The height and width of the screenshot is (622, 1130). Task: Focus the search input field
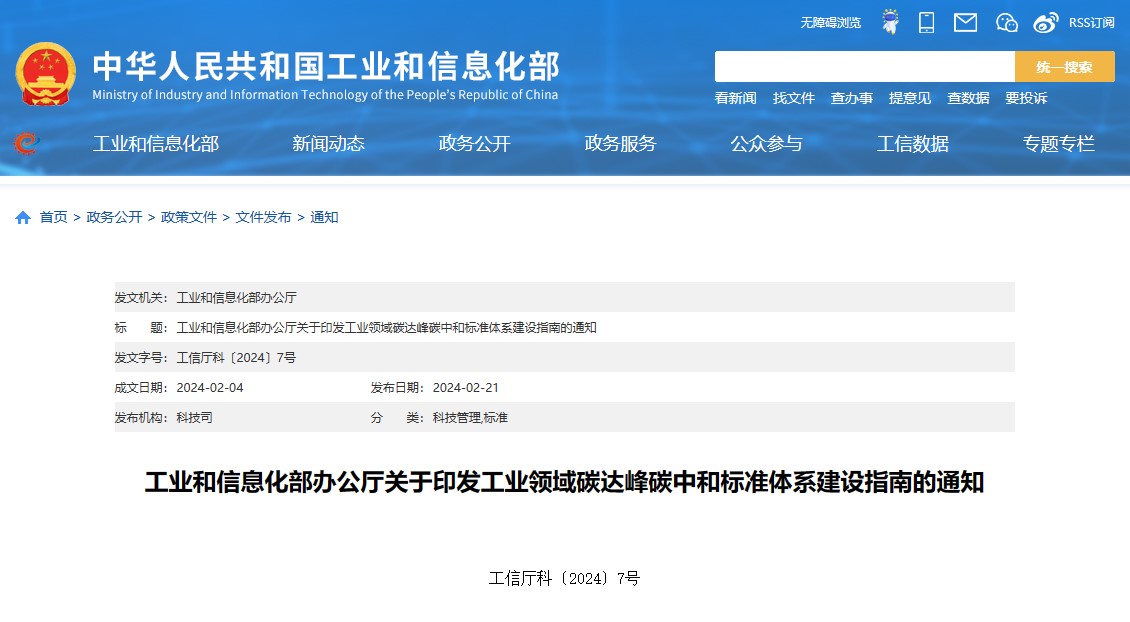click(x=864, y=67)
